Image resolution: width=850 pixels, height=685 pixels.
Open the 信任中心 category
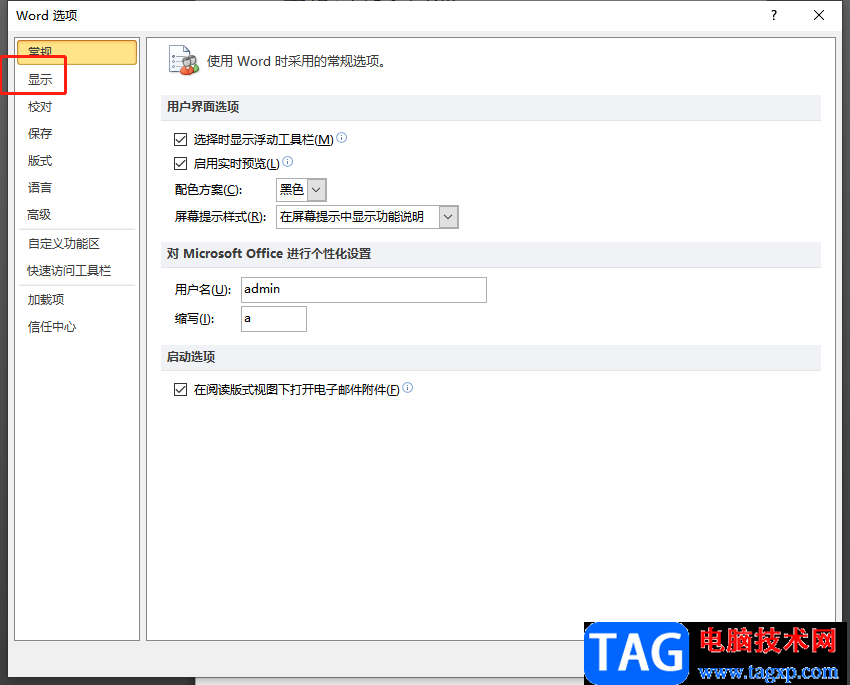(x=52, y=327)
